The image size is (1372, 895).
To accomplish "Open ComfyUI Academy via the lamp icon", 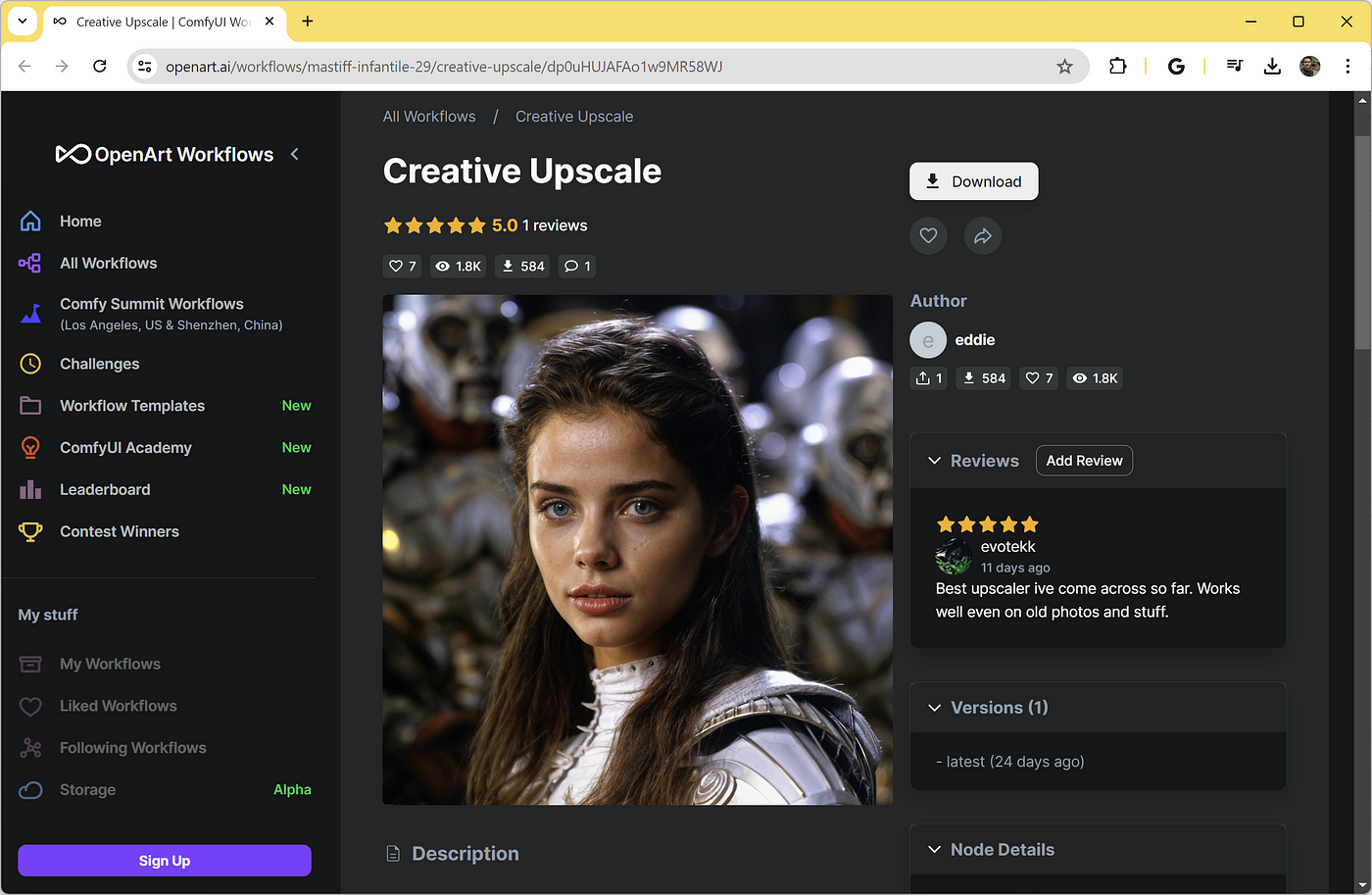I will pyautogui.click(x=30, y=447).
